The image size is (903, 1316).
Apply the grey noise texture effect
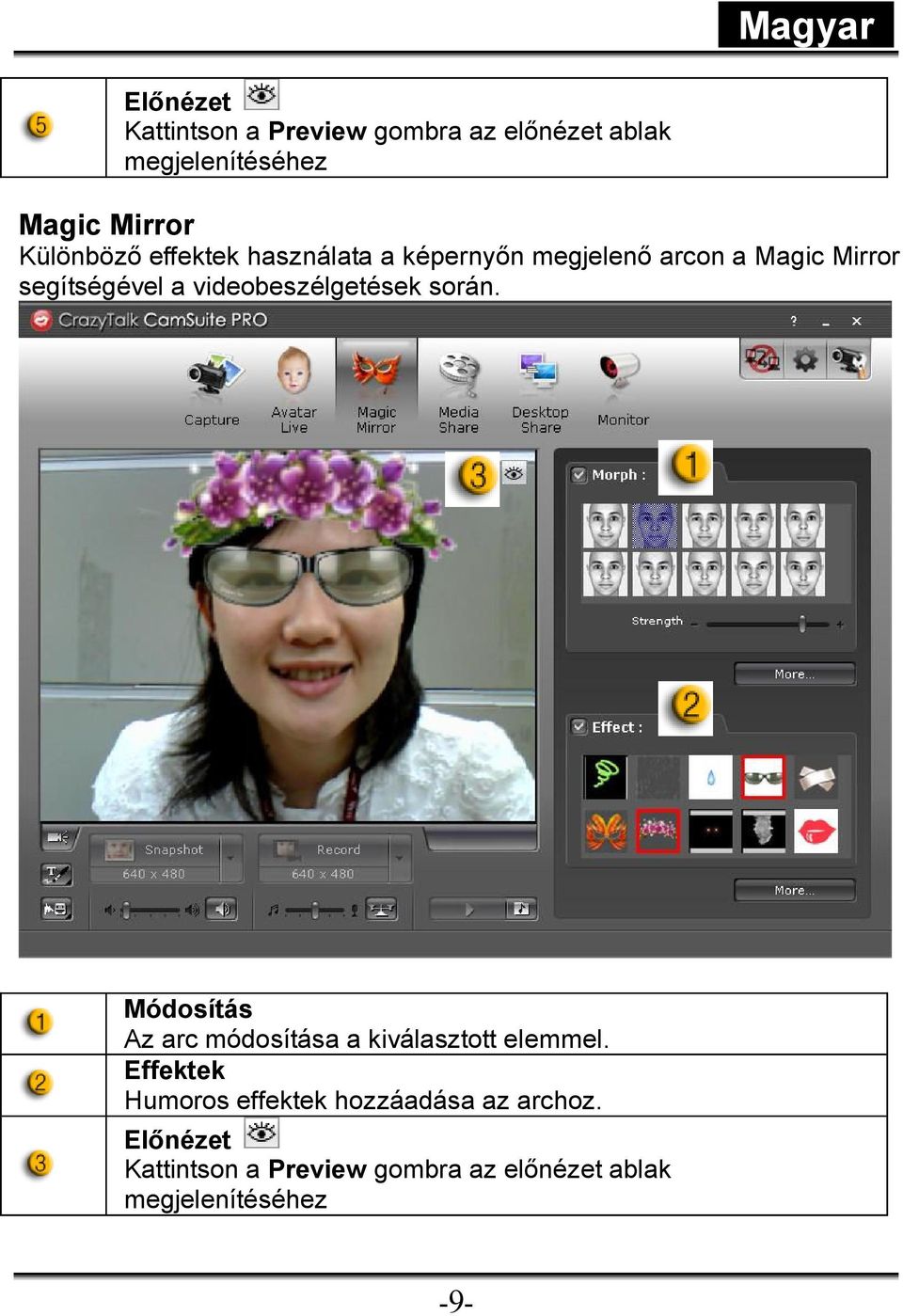tap(658, 778)
